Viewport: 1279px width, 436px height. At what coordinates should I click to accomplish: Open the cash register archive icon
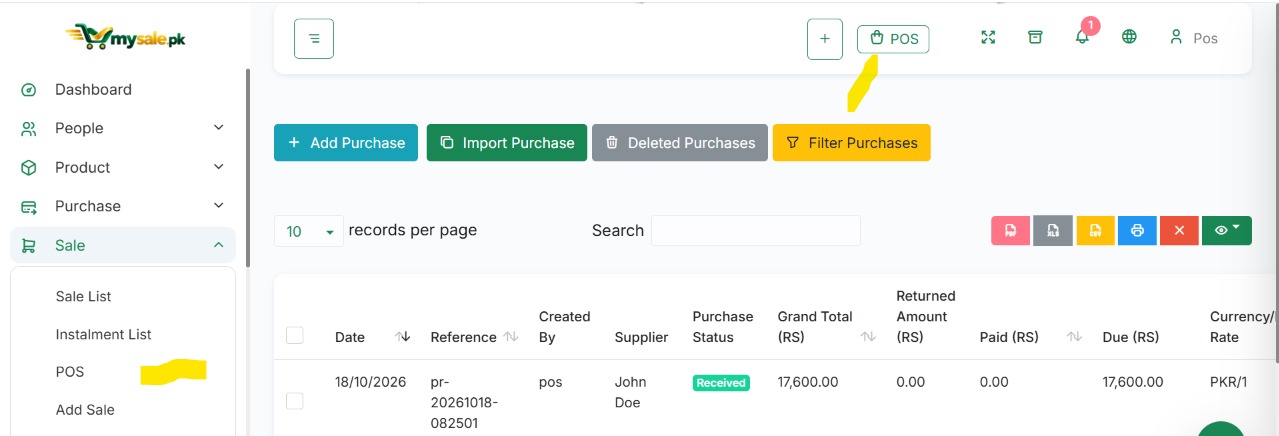tap(1035, 37)
